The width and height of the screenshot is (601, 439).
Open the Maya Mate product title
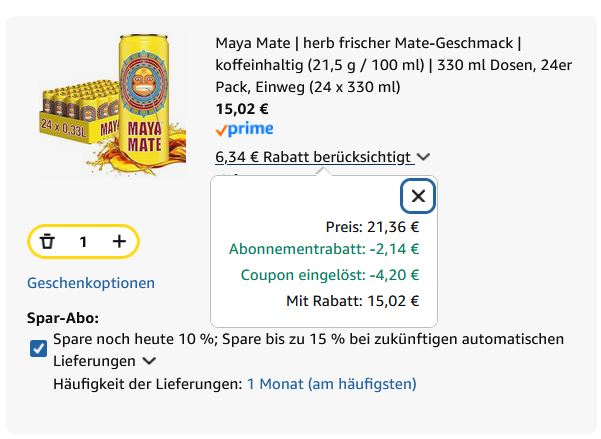coord(367,64)
